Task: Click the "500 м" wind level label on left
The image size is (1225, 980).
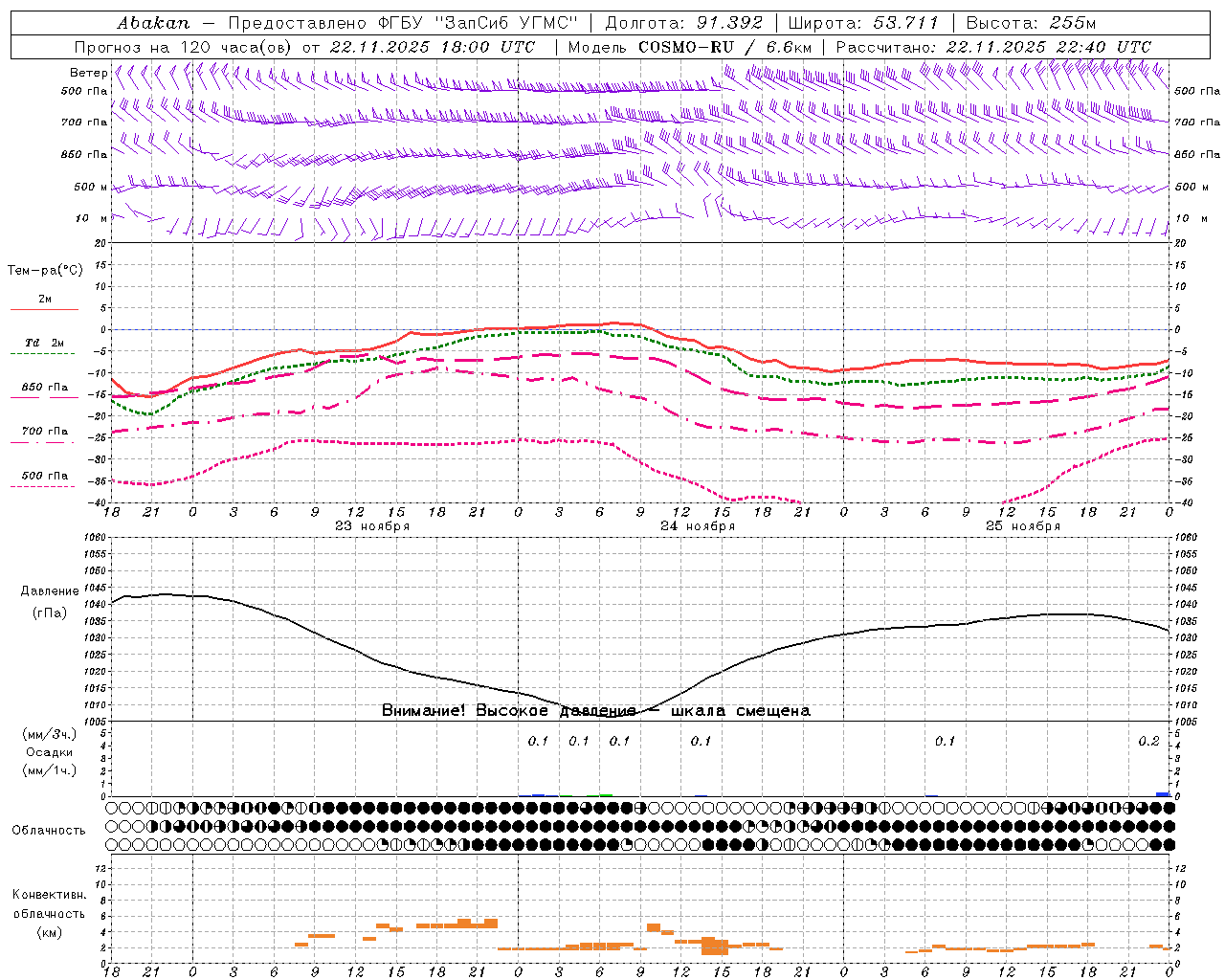Action: coord(91,187)
